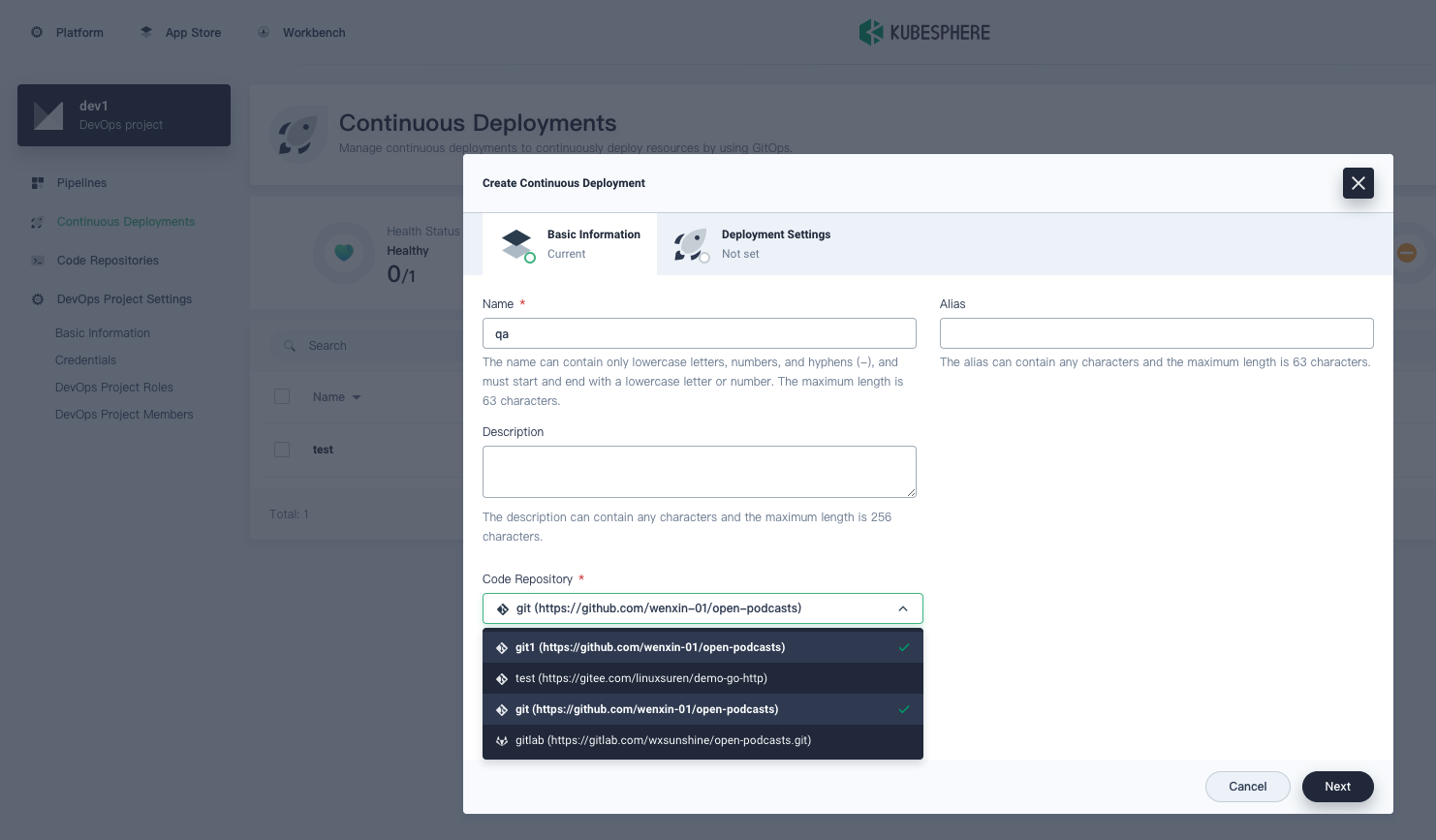Open the App Store
This screenshot has width=1436, height=840.
click(x=180, y=32)
